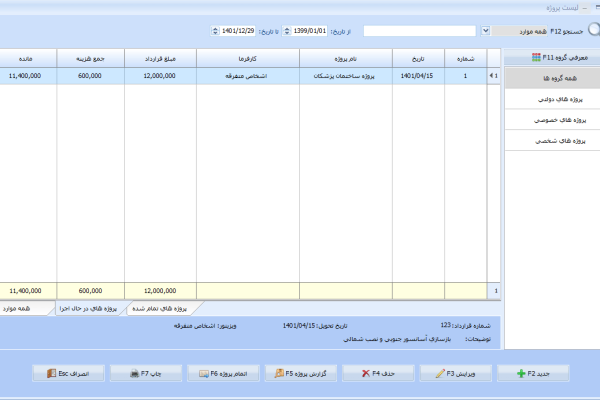Click the 12,000,000 total in the yellow summary row
The image size is (600, 400).
coord(160,291)
